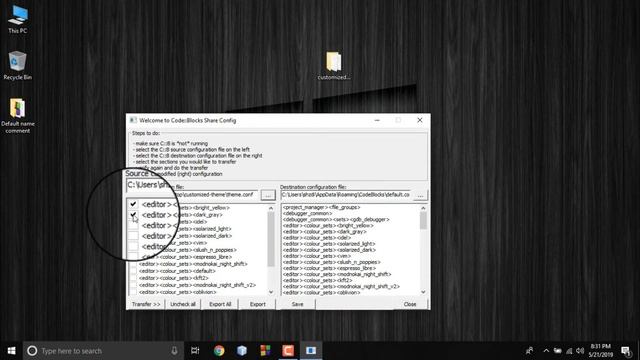This screenshot has height=360, width=640.
Task: Click the destination list scroll-up arrow
Action: (x=423, y=208)
